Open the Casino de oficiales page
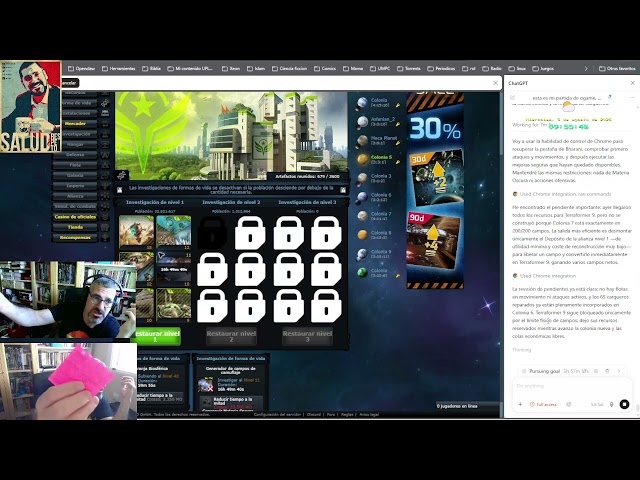Viewport: 640px width, 480px height. pos(75,217)
